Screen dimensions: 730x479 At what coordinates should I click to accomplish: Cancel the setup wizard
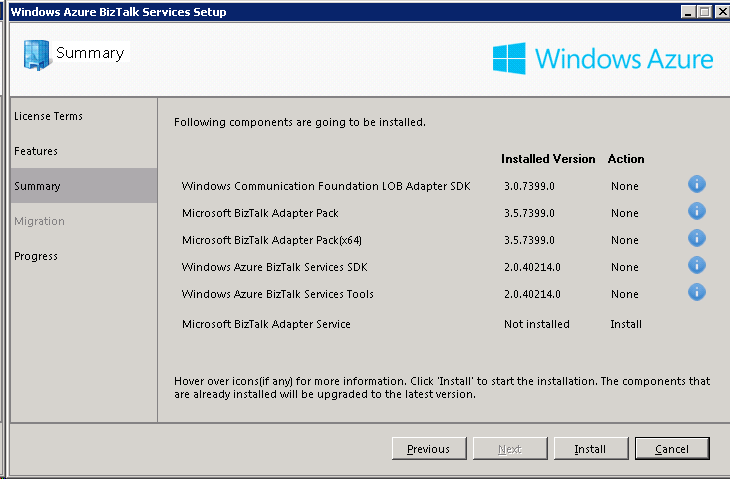672,449
